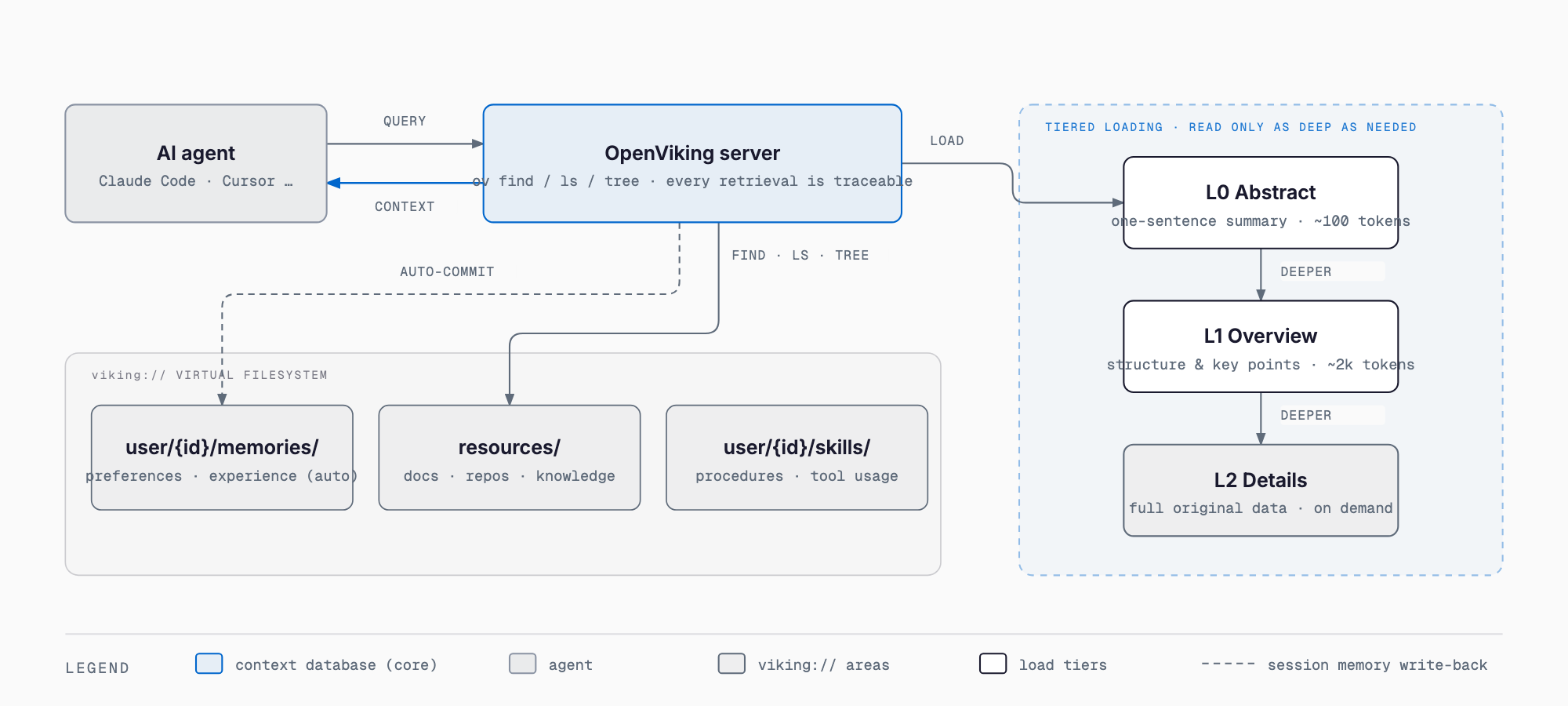Click the 'full original data · on demand' text
1568x706 pixels.
click(x=1261, y=508)
